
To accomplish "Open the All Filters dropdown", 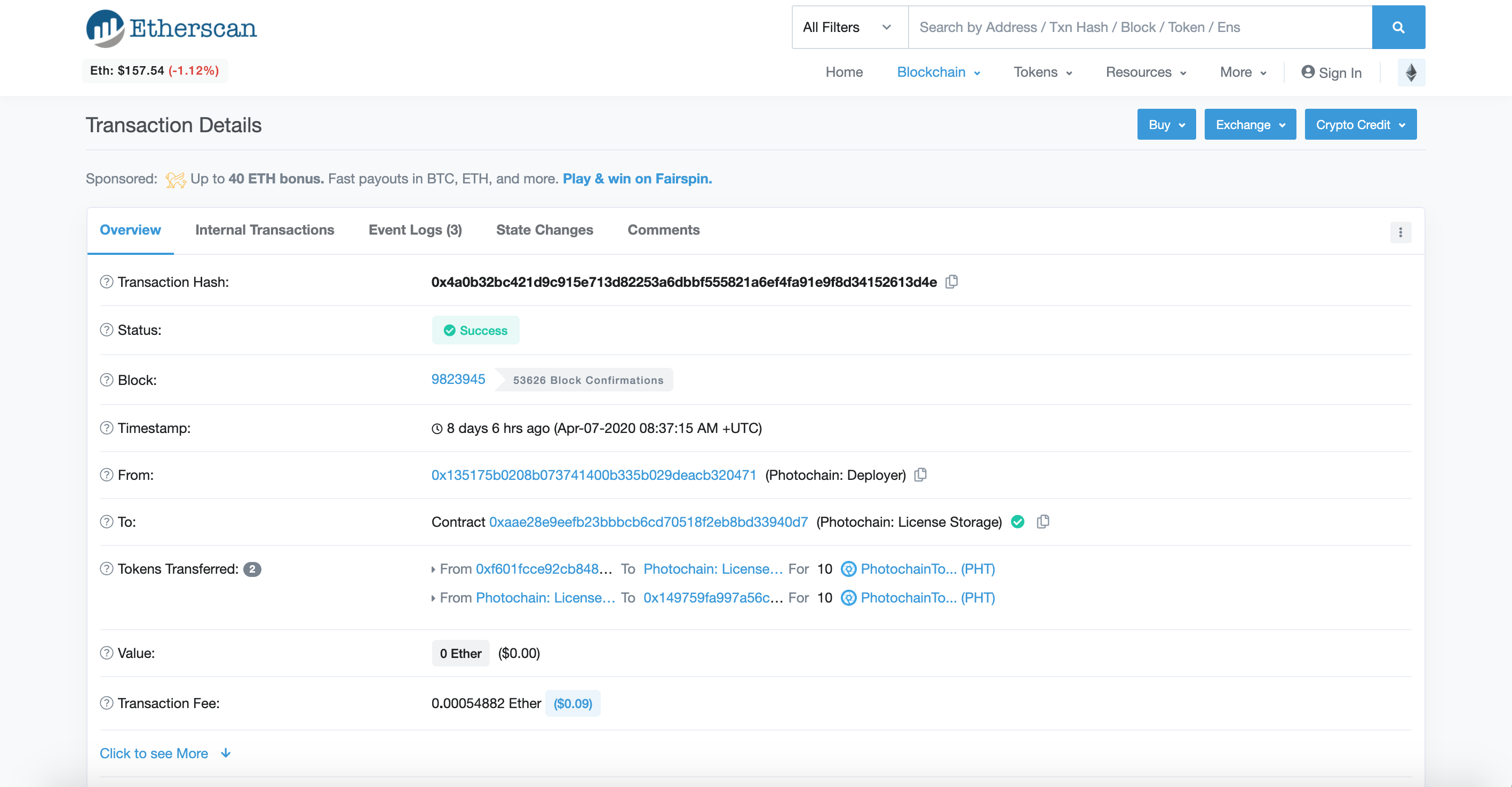I will (848, 28).
